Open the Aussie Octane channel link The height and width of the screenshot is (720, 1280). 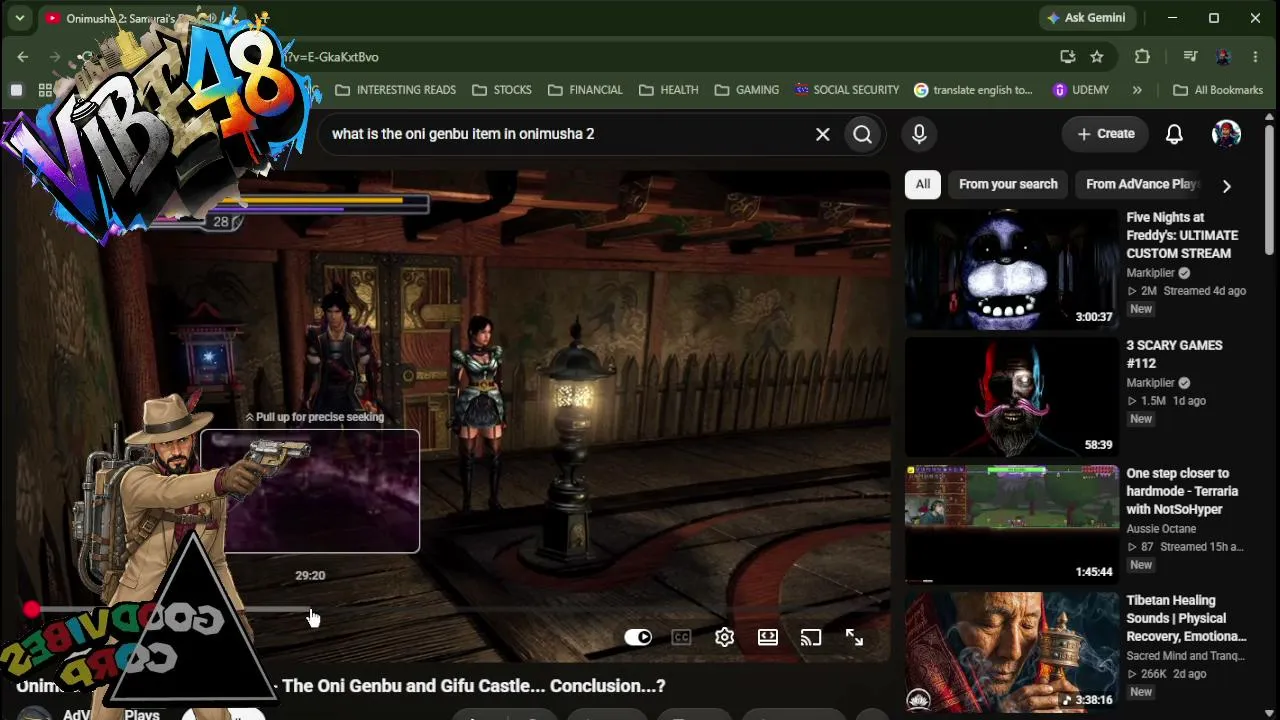tap(1161, 529)
